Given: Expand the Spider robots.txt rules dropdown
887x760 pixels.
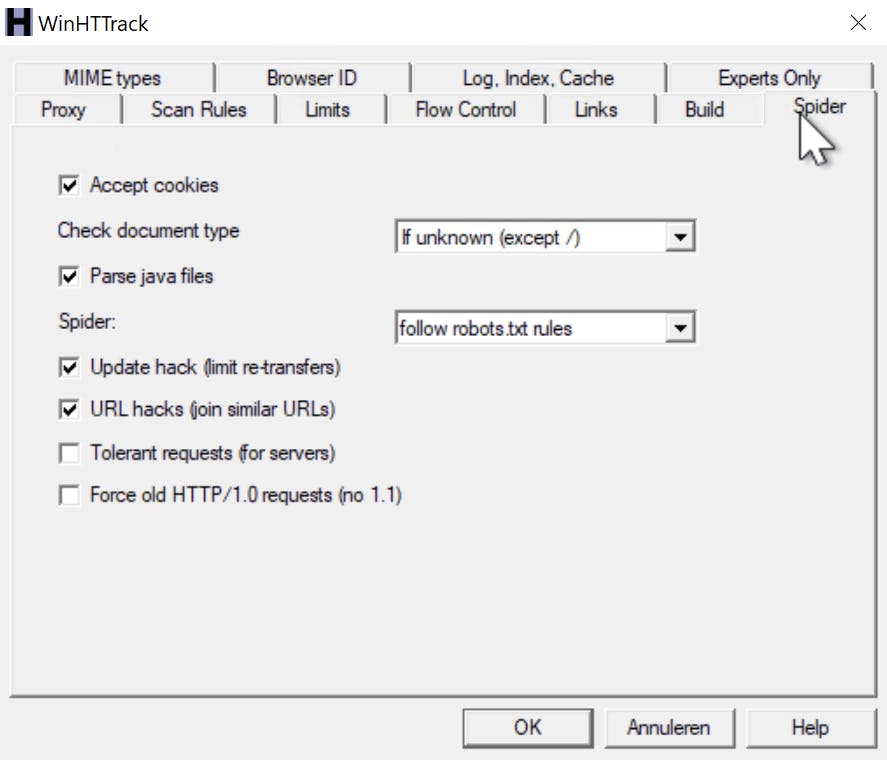Looking at the screenshot, I should [680, 328].
